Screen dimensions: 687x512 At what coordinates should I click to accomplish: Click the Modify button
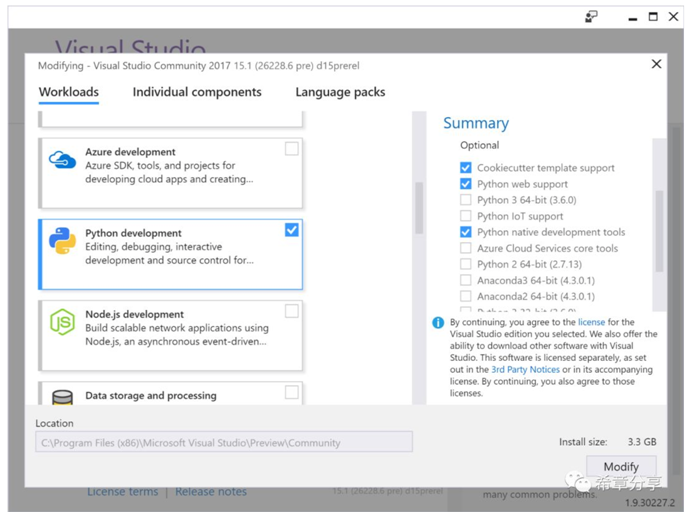coord(621,466)
